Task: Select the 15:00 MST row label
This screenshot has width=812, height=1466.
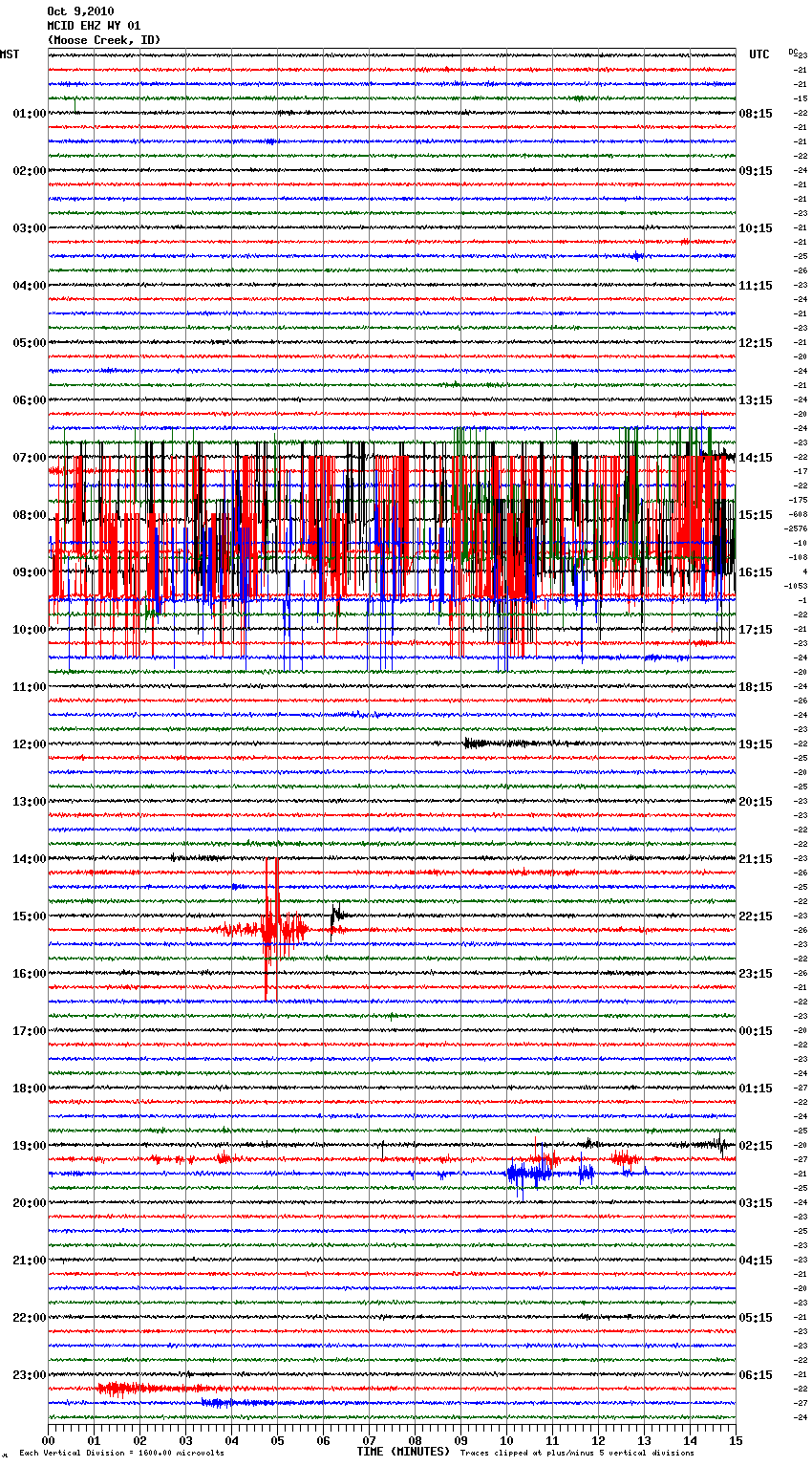Action: coord(29,916)
